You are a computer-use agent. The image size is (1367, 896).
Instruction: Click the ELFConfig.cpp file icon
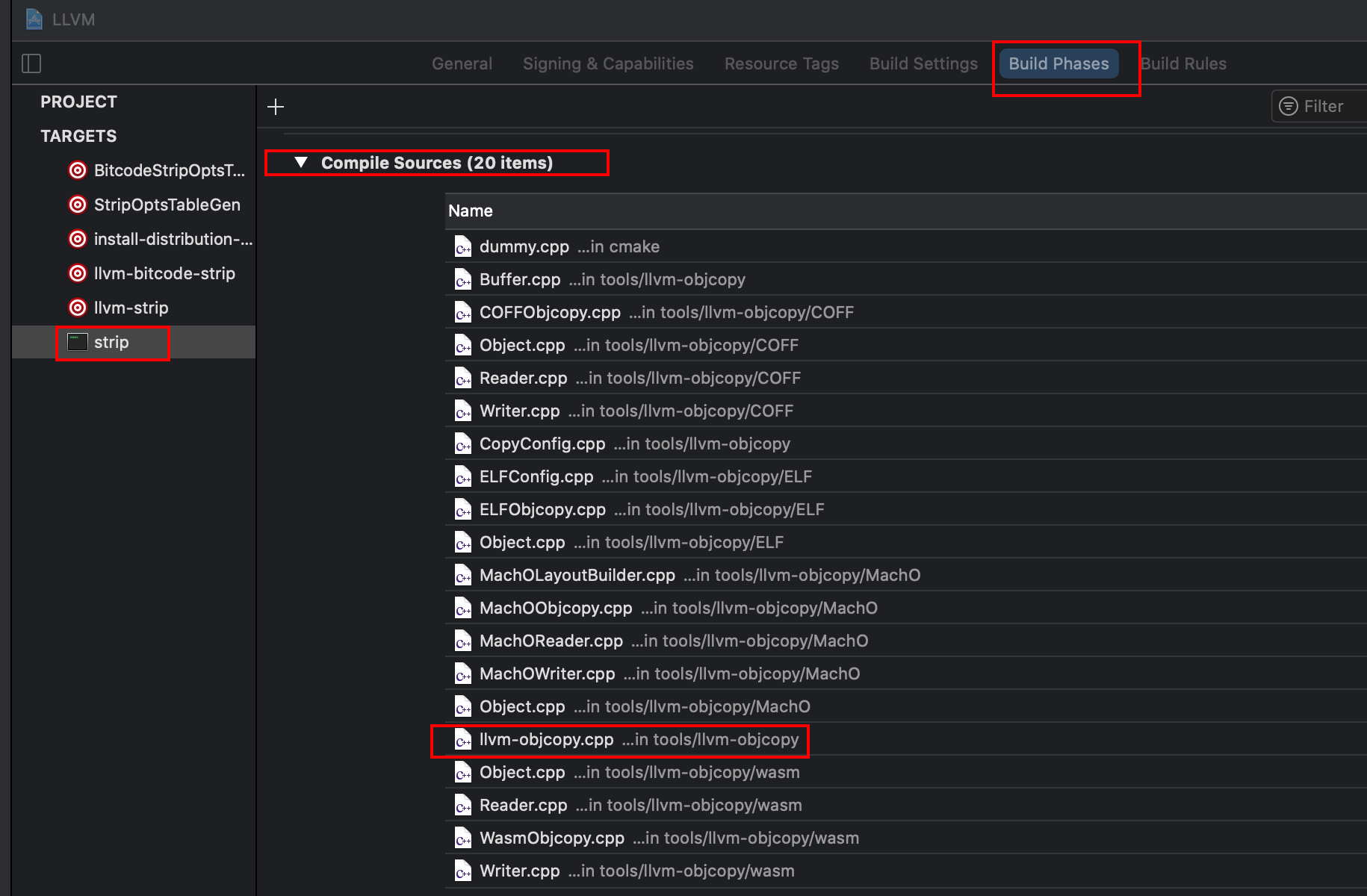[463, 476]
